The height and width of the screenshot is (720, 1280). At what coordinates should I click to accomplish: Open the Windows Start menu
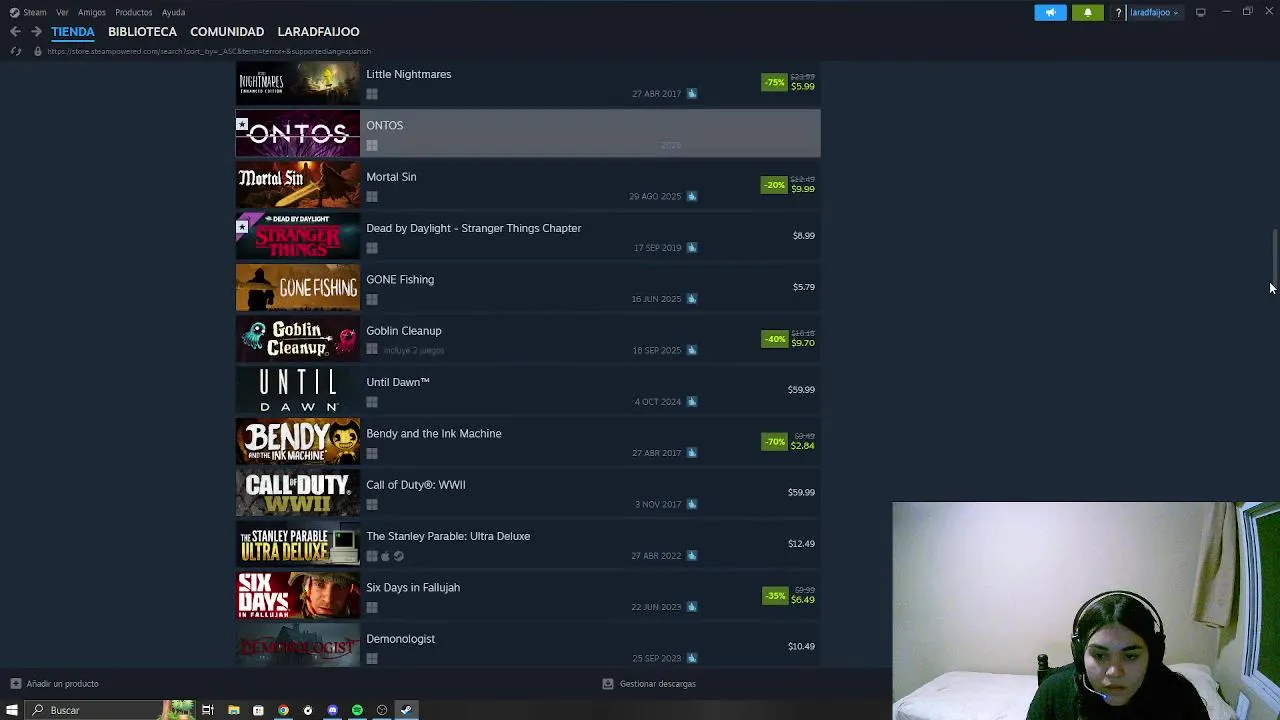[12, 710]
